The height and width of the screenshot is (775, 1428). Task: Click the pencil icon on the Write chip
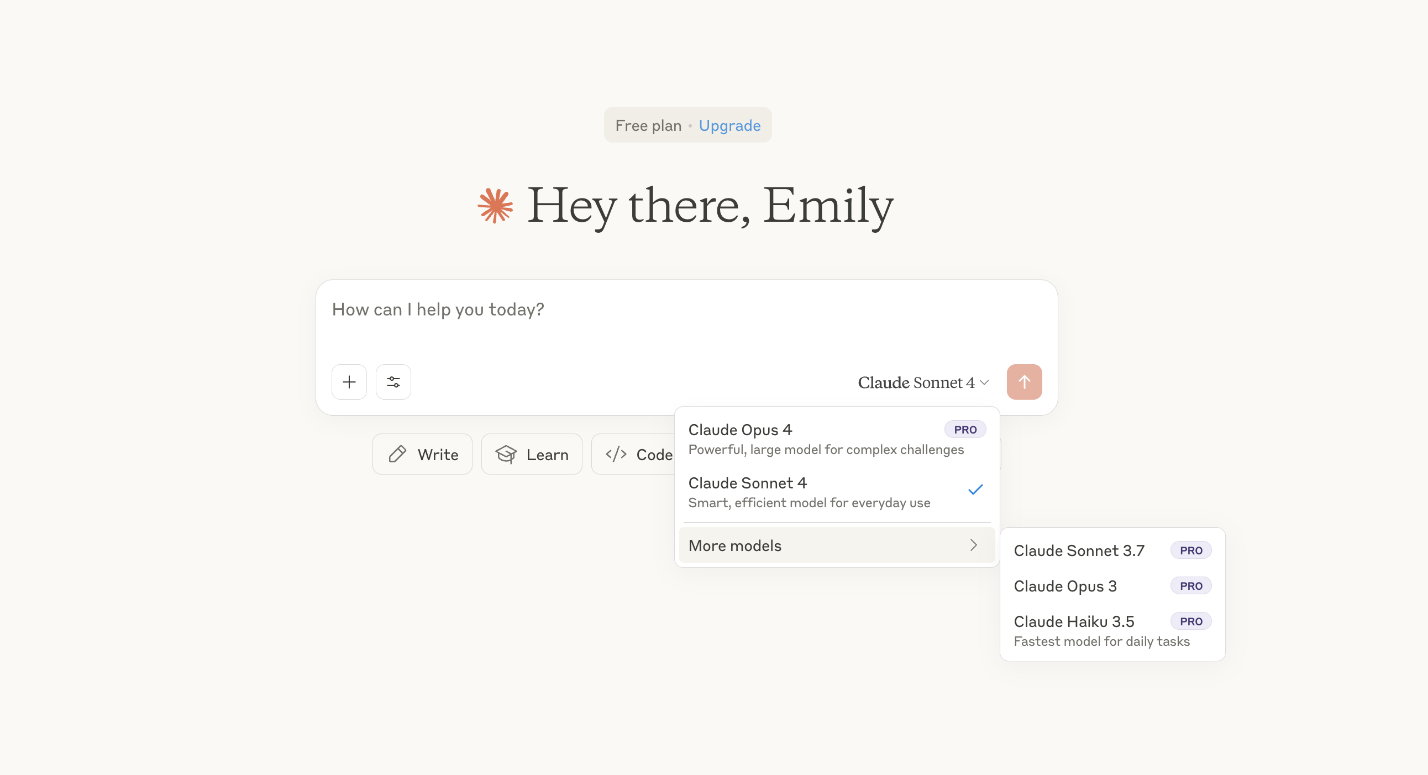pos(397,454)
